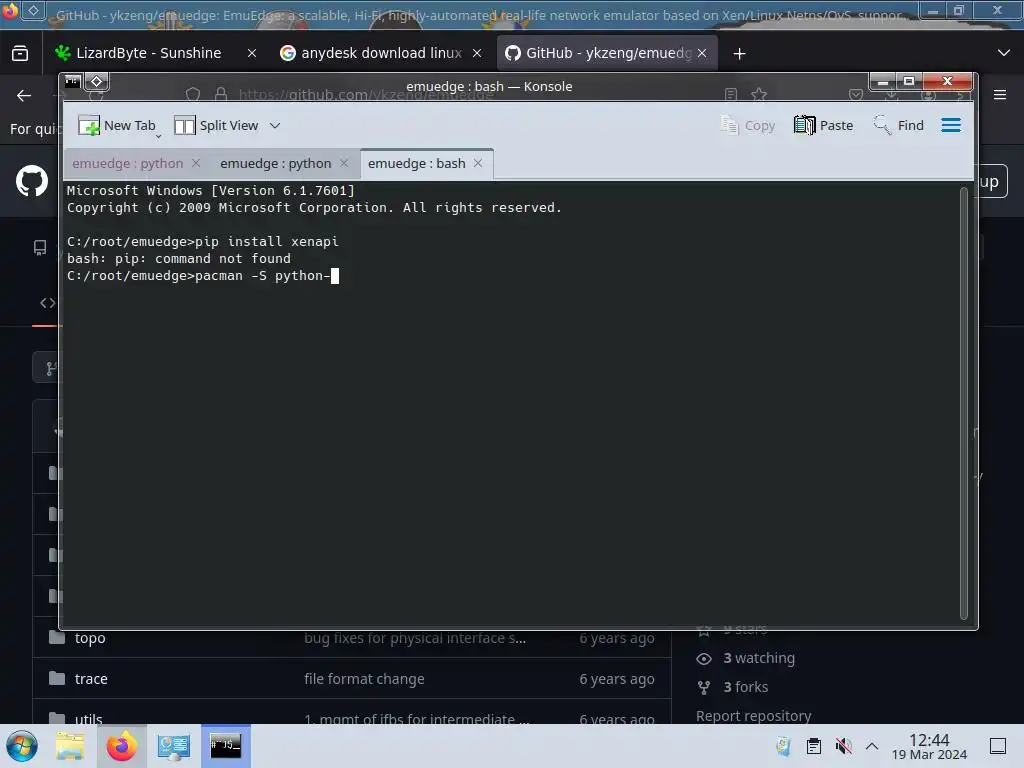
Task: Open Konsole window menu icon
Action: pos(72,81)
